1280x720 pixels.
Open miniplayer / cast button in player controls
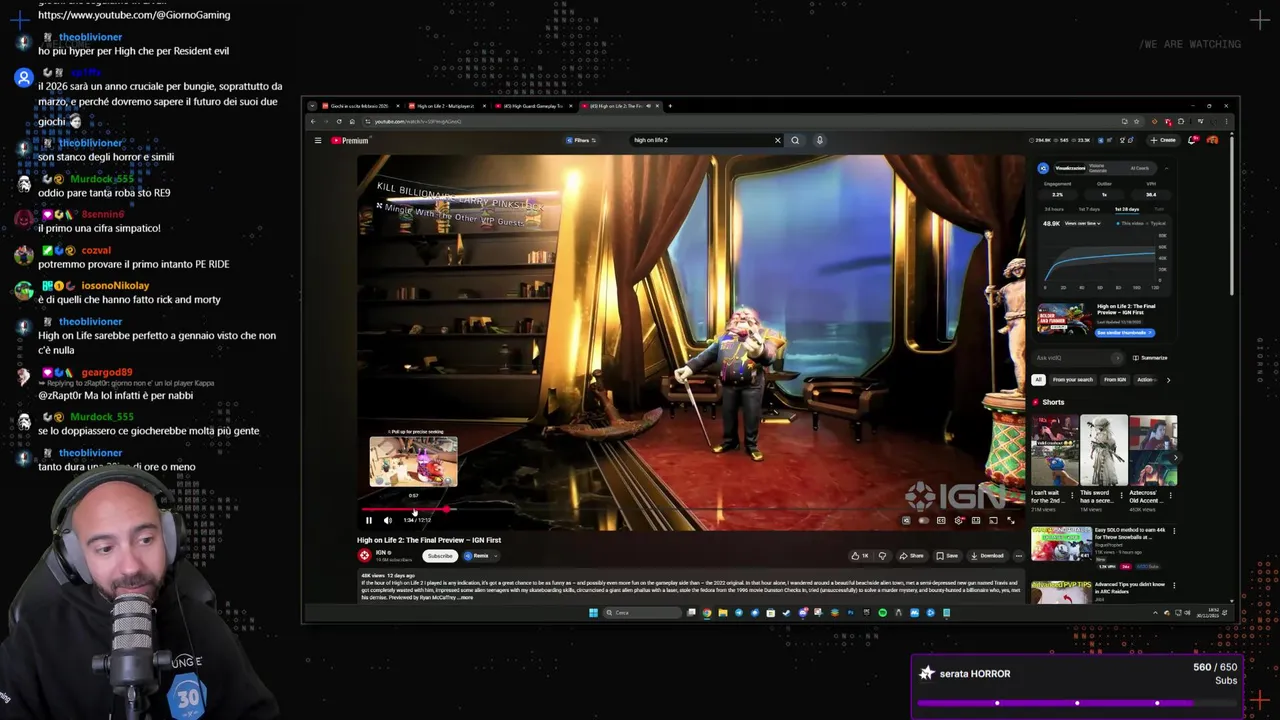(x=993, y=520)
